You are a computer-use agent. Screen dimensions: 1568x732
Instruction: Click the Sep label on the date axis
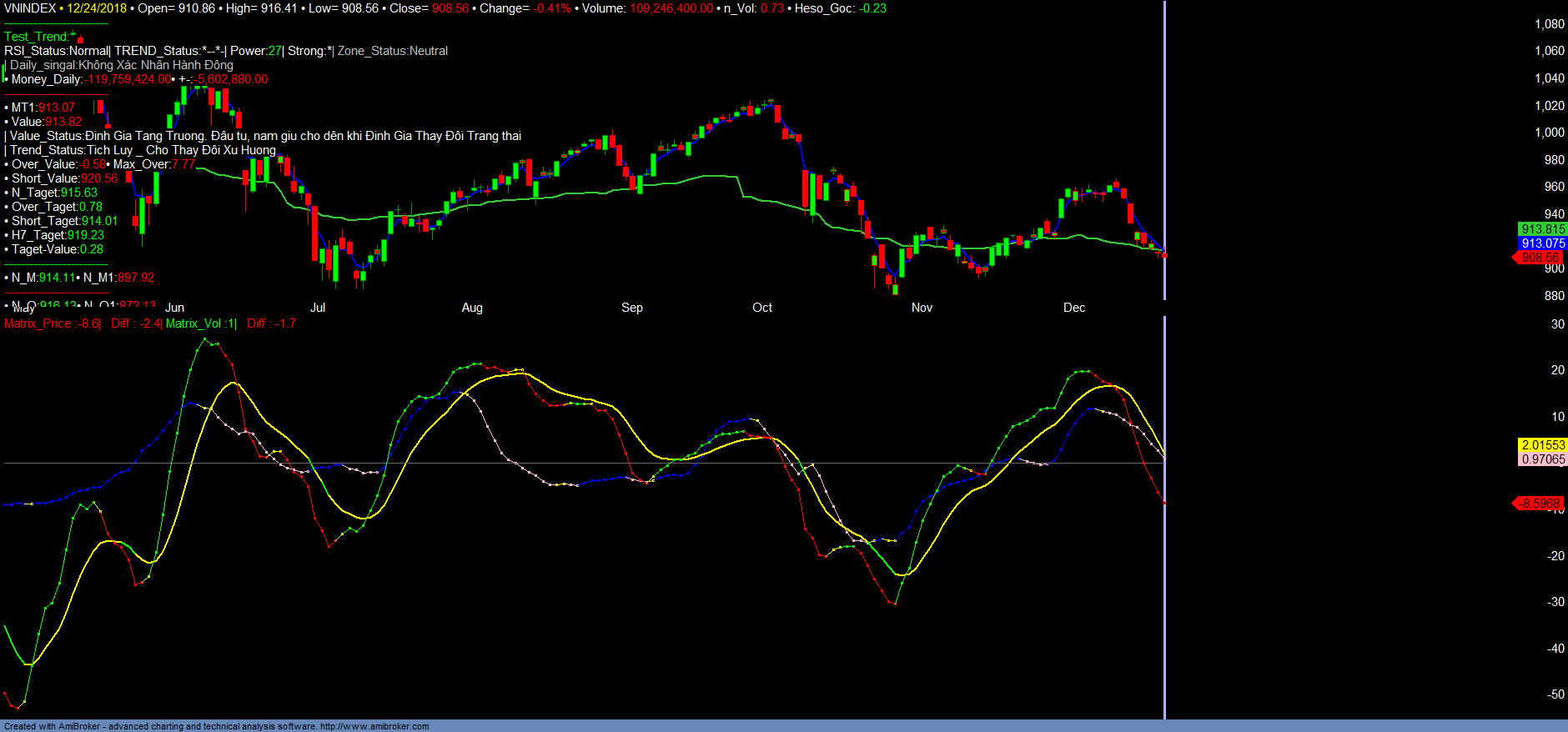click(631, 308)
